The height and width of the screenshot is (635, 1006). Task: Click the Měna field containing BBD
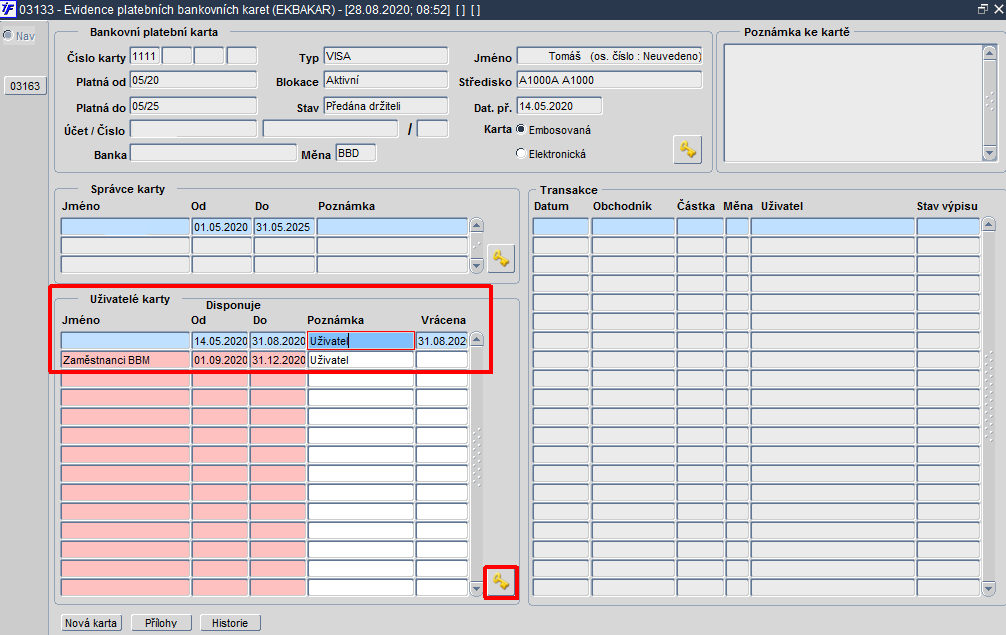[355, 153]
